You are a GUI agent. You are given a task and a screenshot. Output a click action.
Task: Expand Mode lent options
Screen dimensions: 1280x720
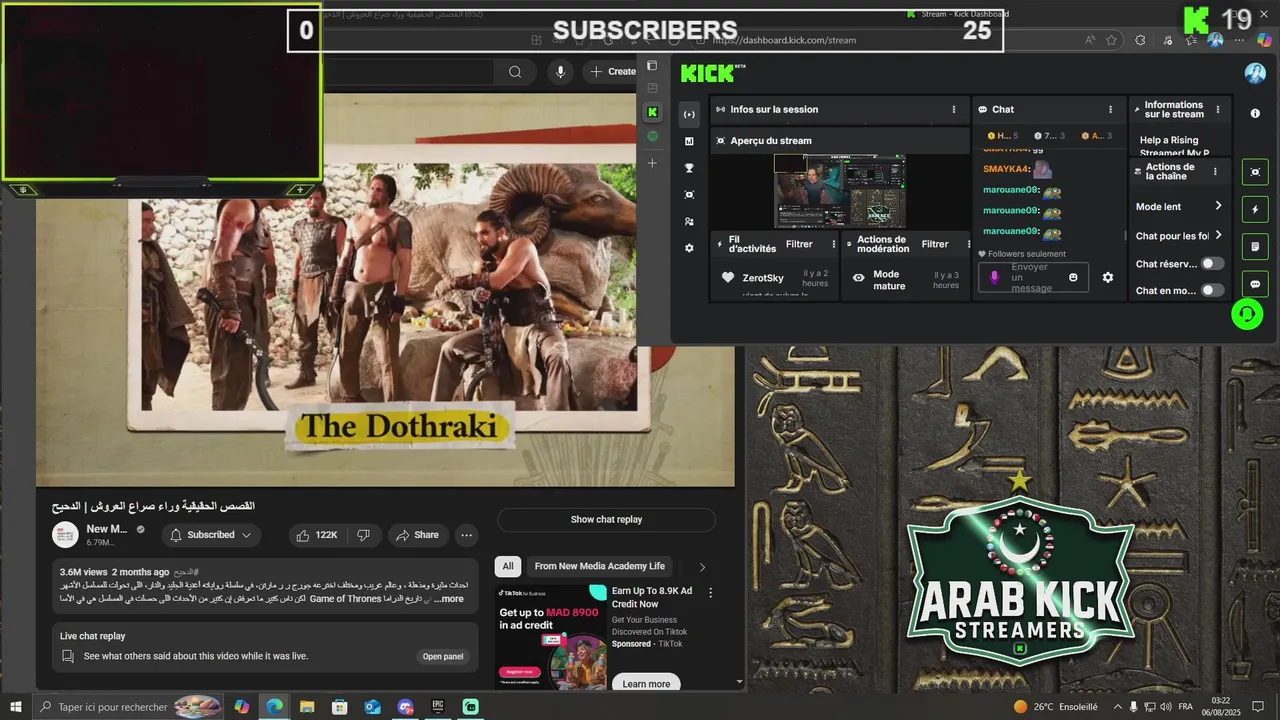pyautogui.click(x=1218, y=206)
